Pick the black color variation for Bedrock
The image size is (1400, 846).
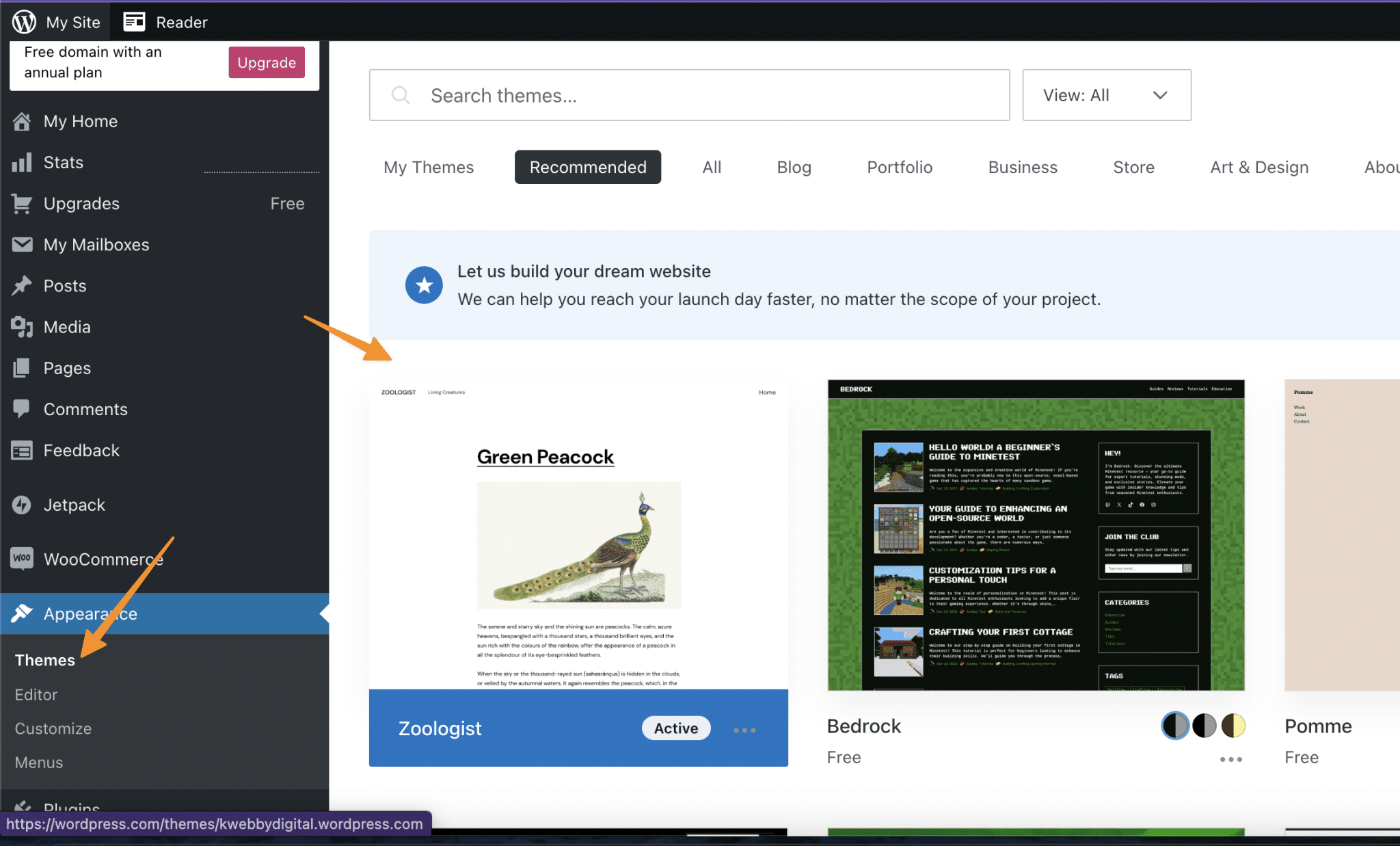tap(1204, 726)
